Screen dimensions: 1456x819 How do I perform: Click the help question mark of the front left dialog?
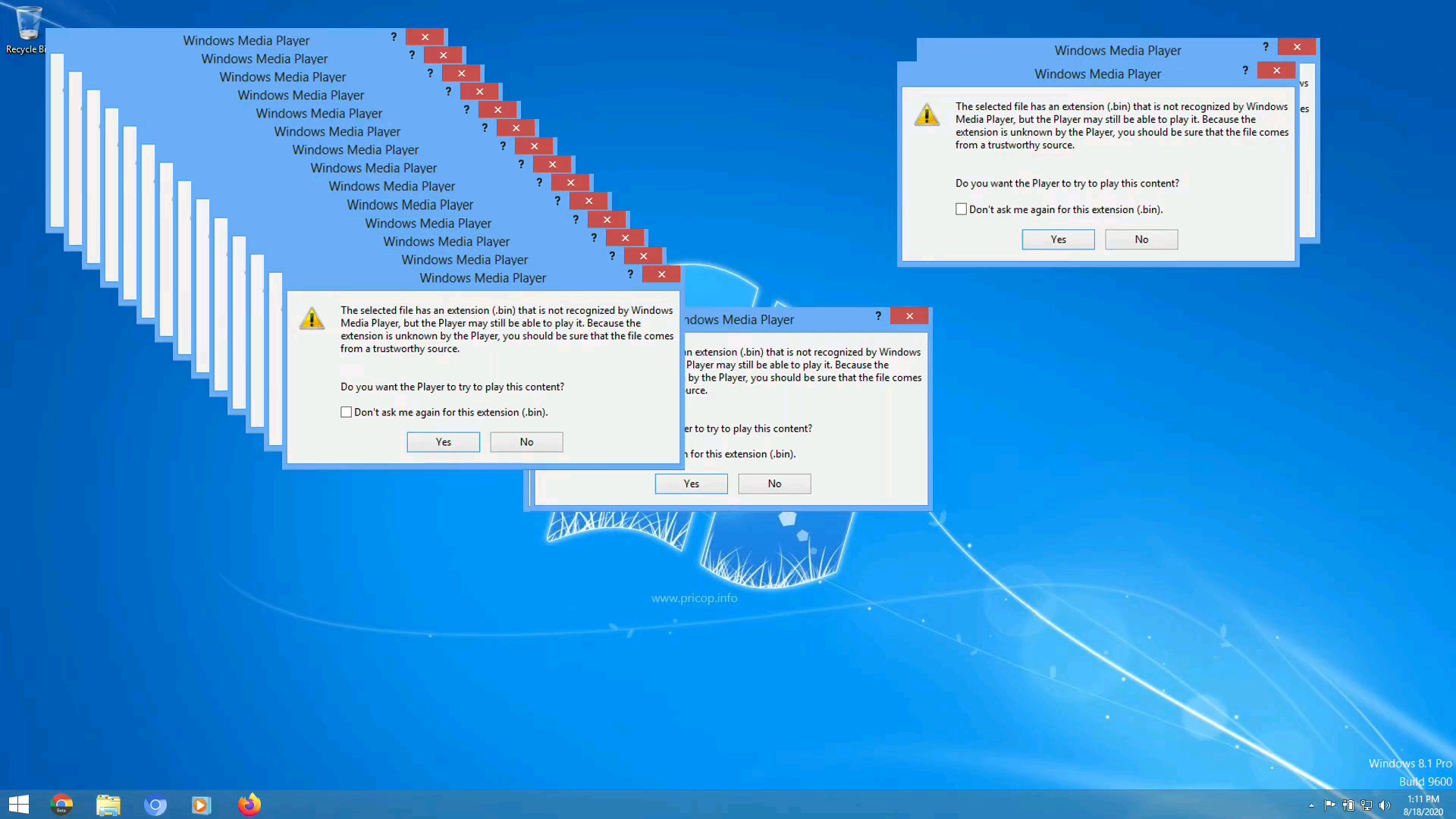630,275
